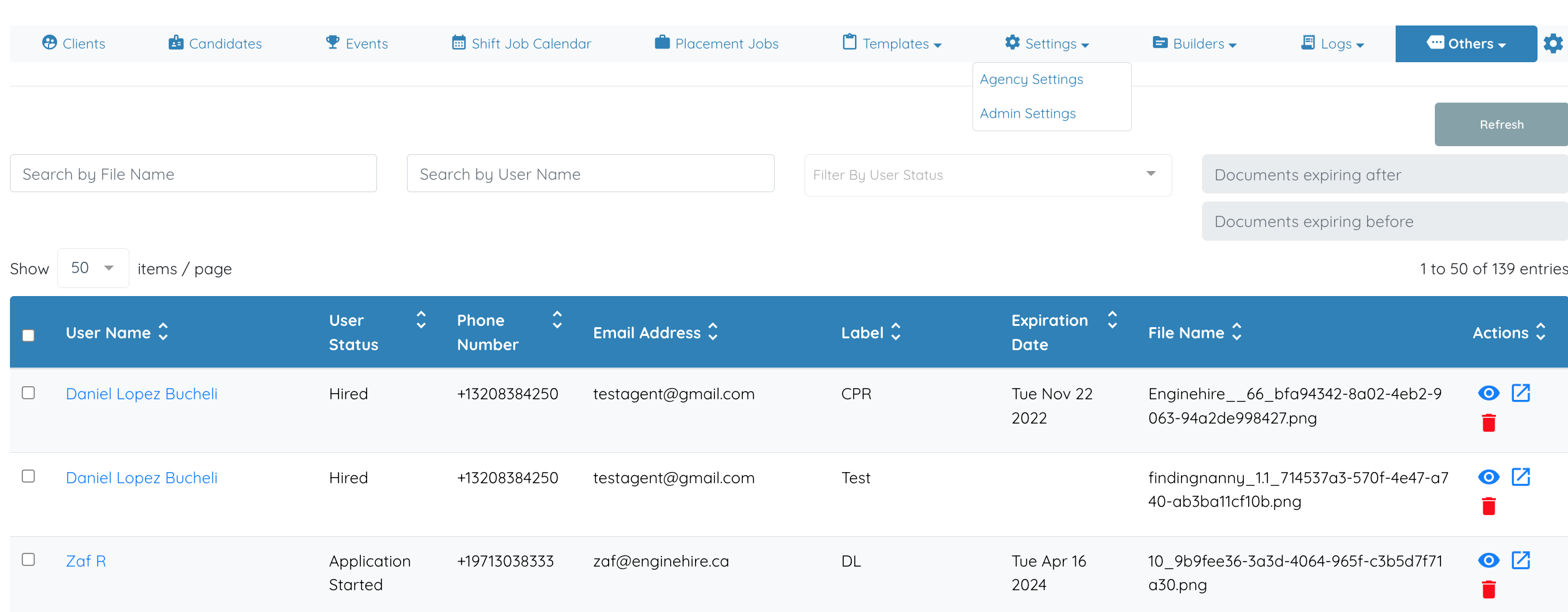The height and width of the screenshot is (612, 1568).
Task: Click the Refresh button
Action: pyautogui.click(x=1501, y=124)
